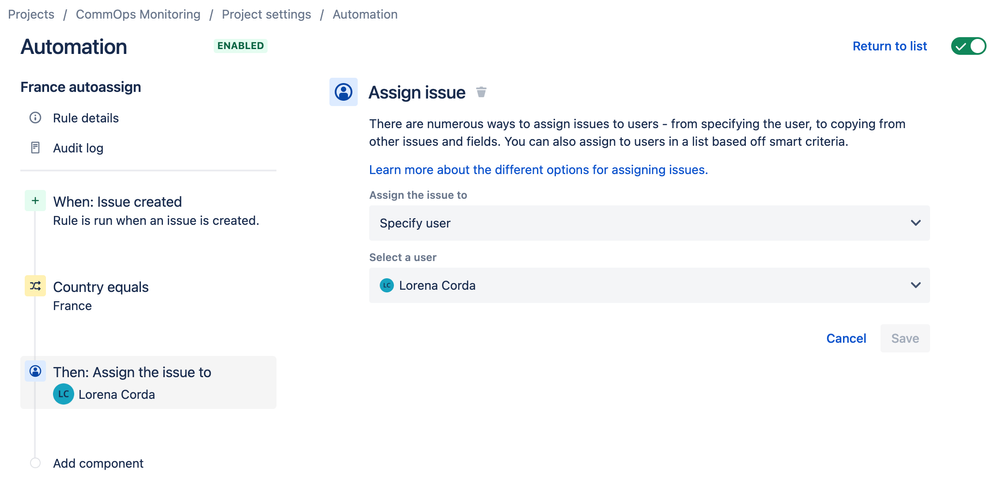The height and width of the screenshot is (500, 998).
Task: Click Return to list link
Action: (890, 46)
